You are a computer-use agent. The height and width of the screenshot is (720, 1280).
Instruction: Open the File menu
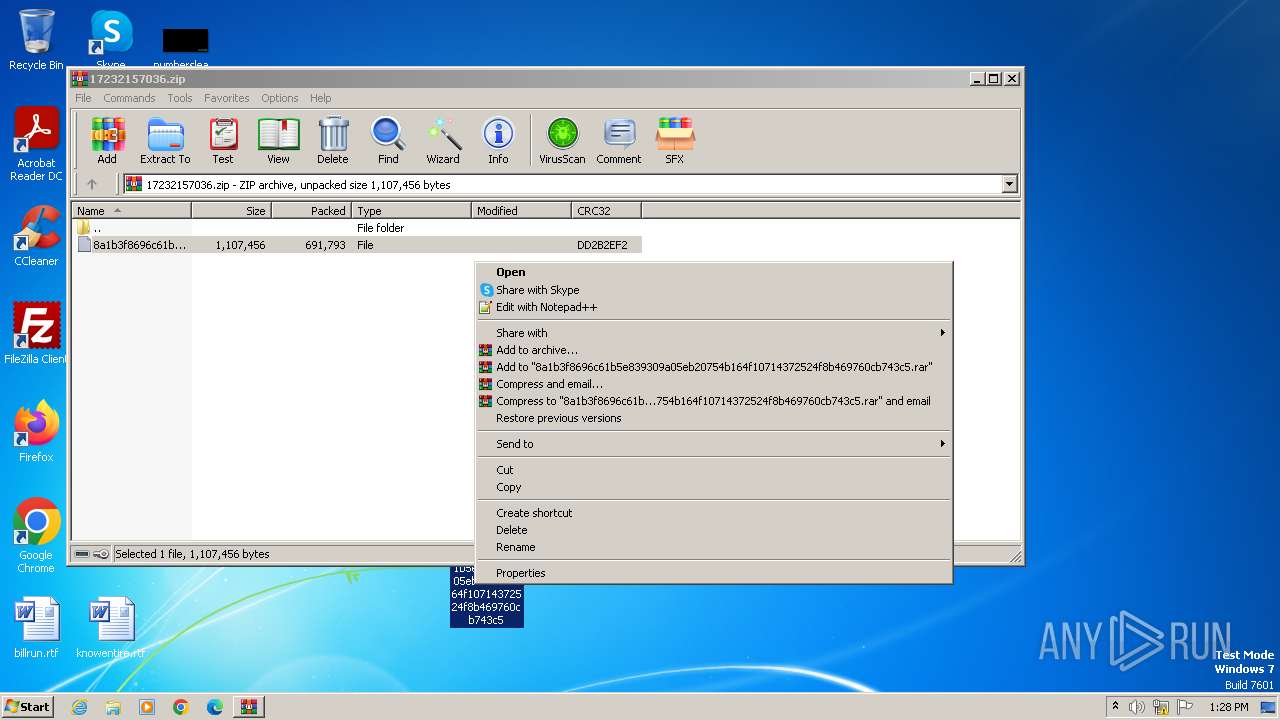click(83, 98)
